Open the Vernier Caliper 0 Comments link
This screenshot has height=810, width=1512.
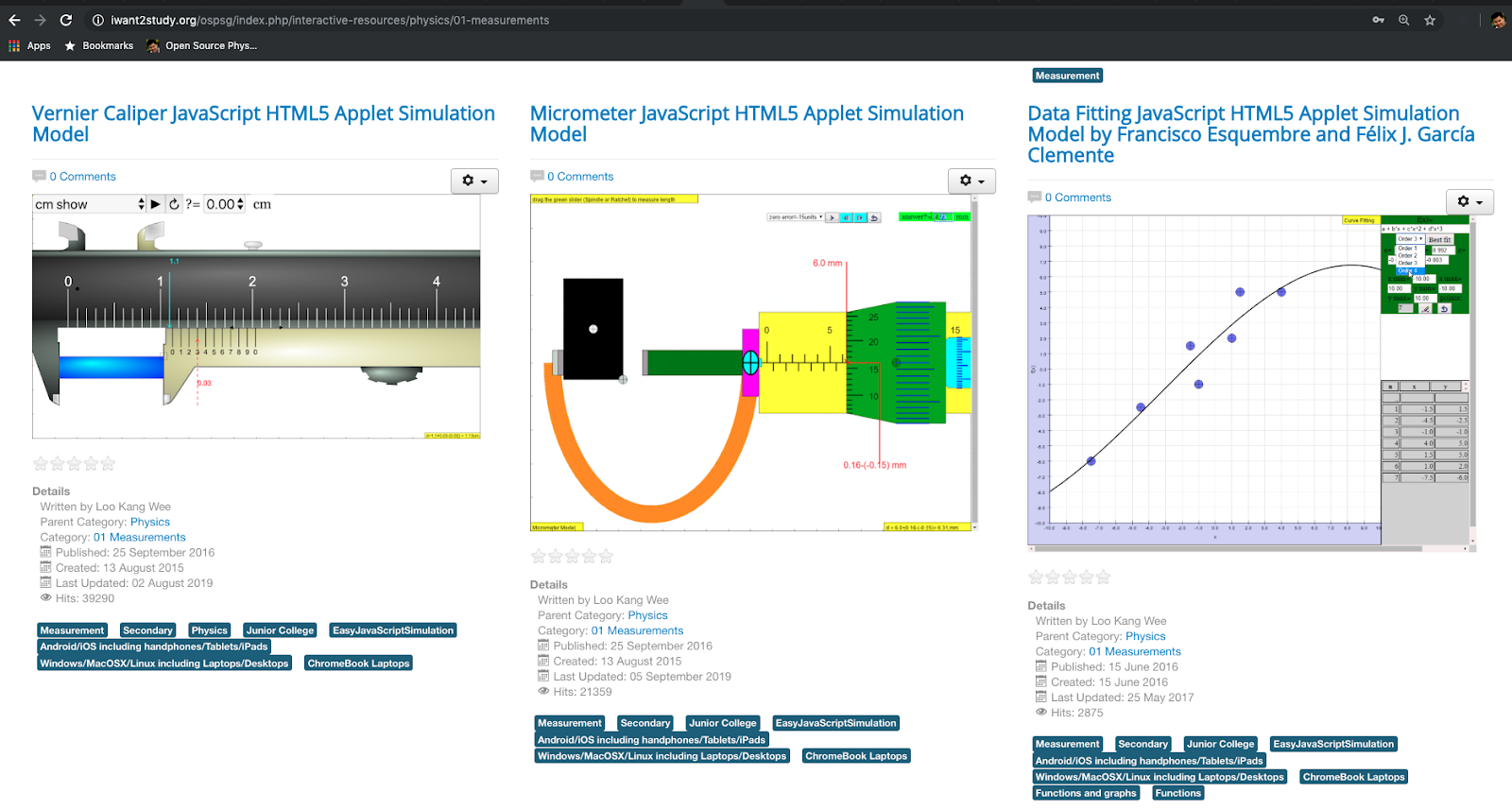point(83,177)
